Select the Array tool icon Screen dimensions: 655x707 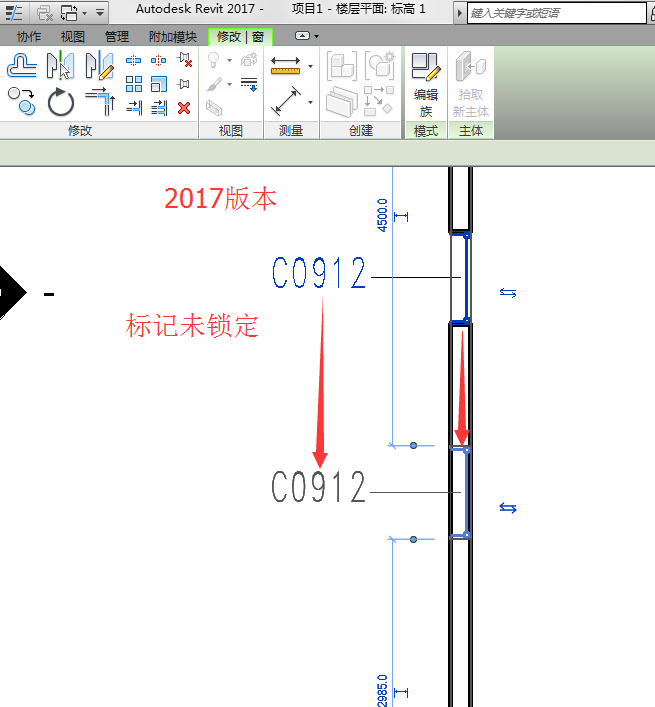134,84
